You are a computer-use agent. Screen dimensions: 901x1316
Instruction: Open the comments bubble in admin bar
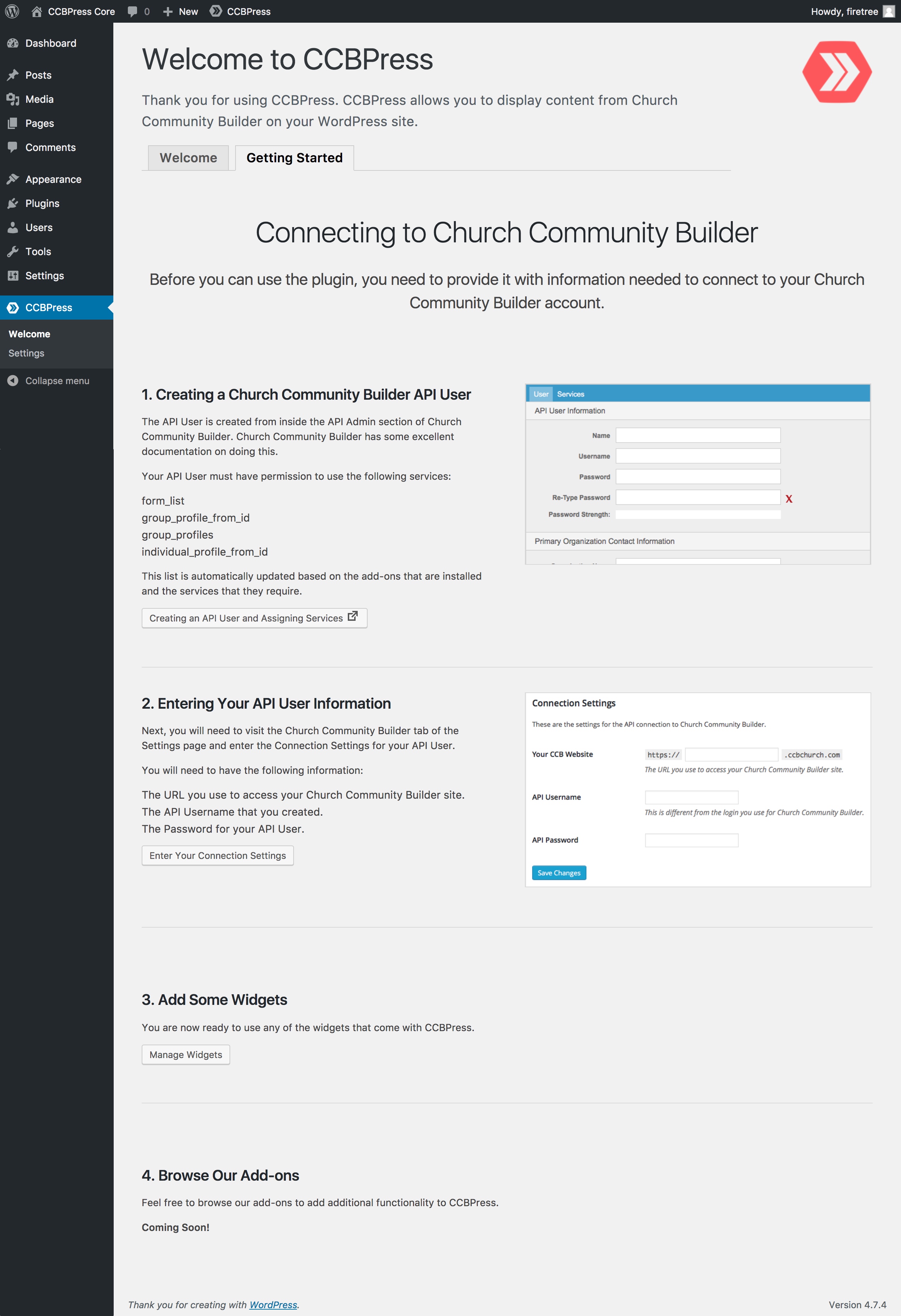132,11
